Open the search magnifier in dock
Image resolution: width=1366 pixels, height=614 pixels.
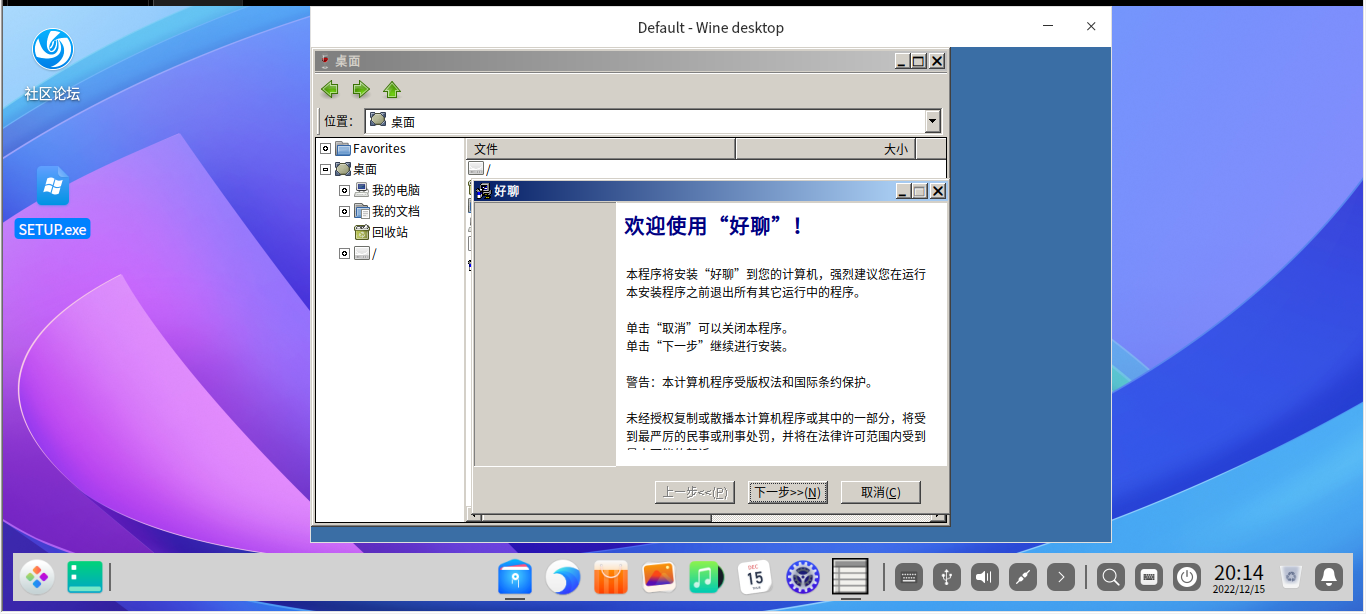tap(1111, 577)
